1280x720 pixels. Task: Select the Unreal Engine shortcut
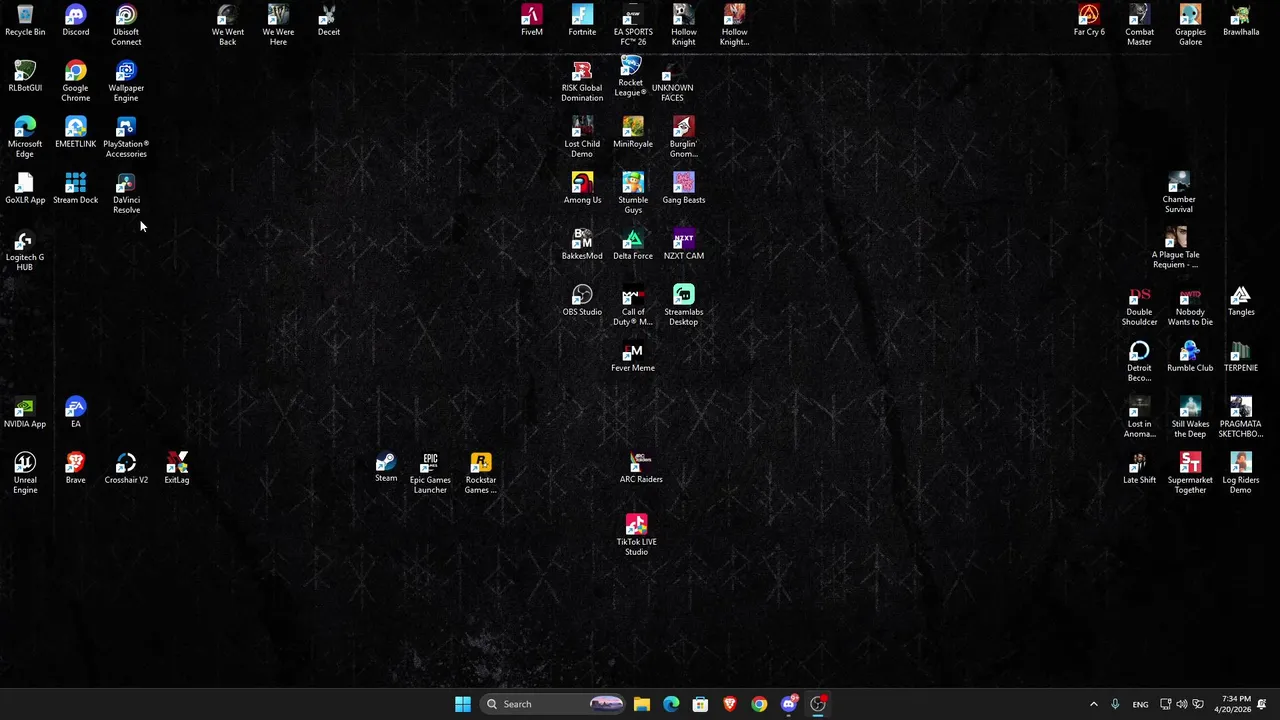coord(25,473)
